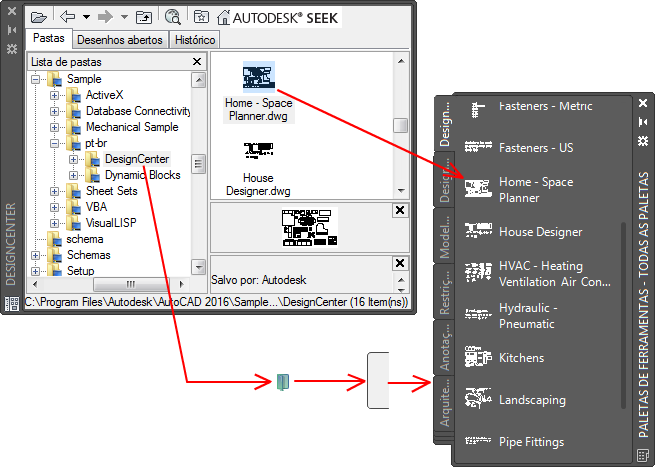Toggle DesignCenter auto-hide icon
The width and height of the screenshot is (657, 469).
(12, 30)
